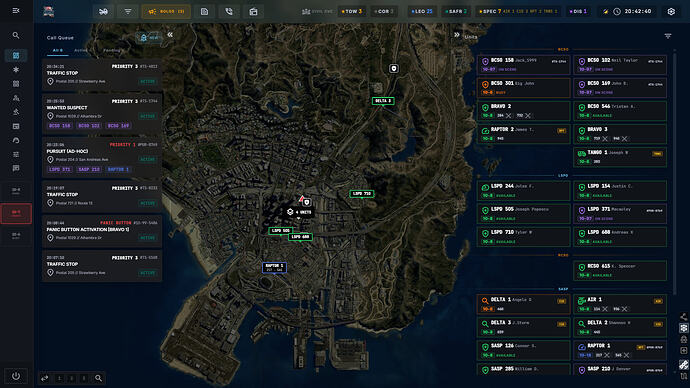Open the settings gear in the top bar

click(671, 11)
